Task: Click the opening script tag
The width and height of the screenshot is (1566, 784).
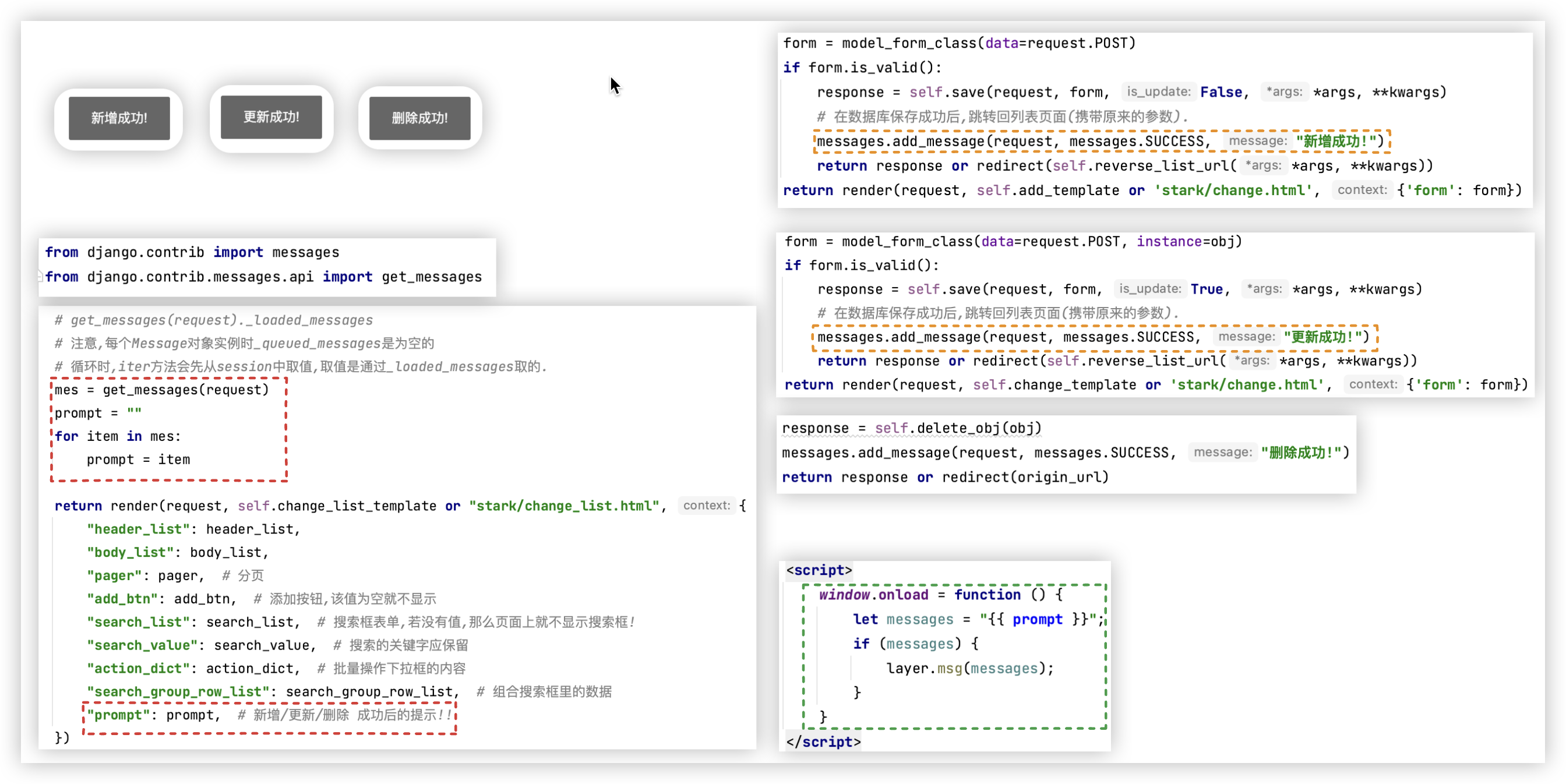Action: (x=819, y=570)
